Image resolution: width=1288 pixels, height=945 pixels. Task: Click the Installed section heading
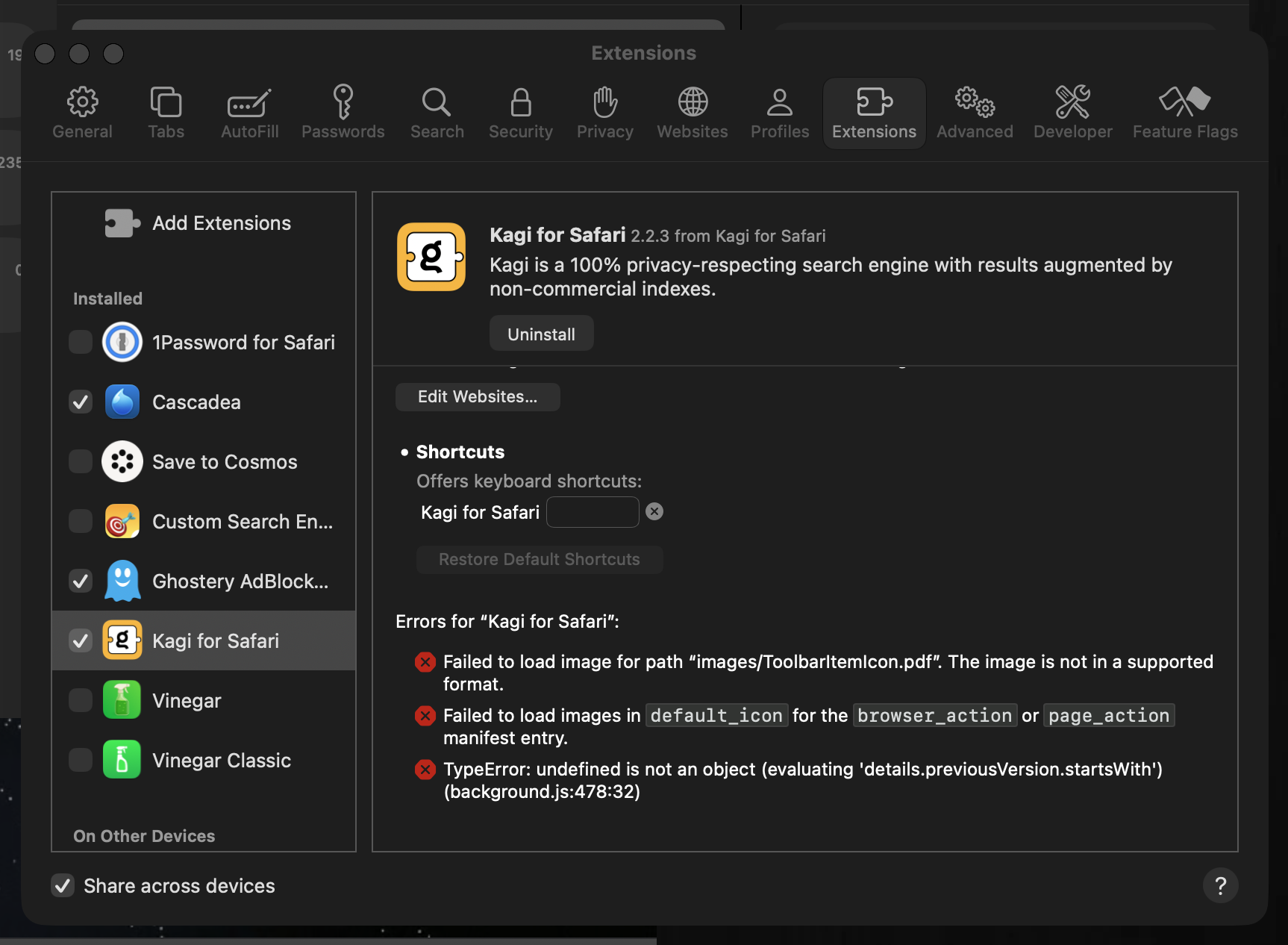click(107, 299)
